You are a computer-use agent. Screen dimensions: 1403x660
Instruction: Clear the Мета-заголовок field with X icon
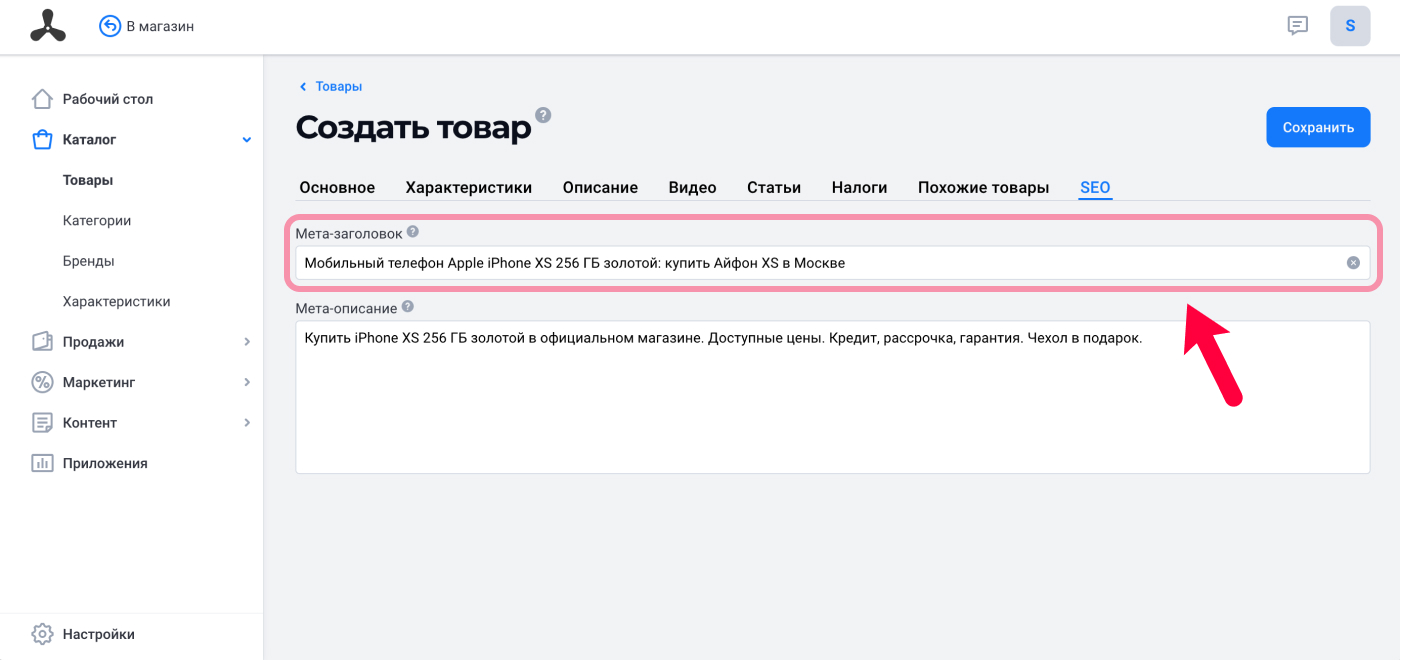(x=1353, y=263)
